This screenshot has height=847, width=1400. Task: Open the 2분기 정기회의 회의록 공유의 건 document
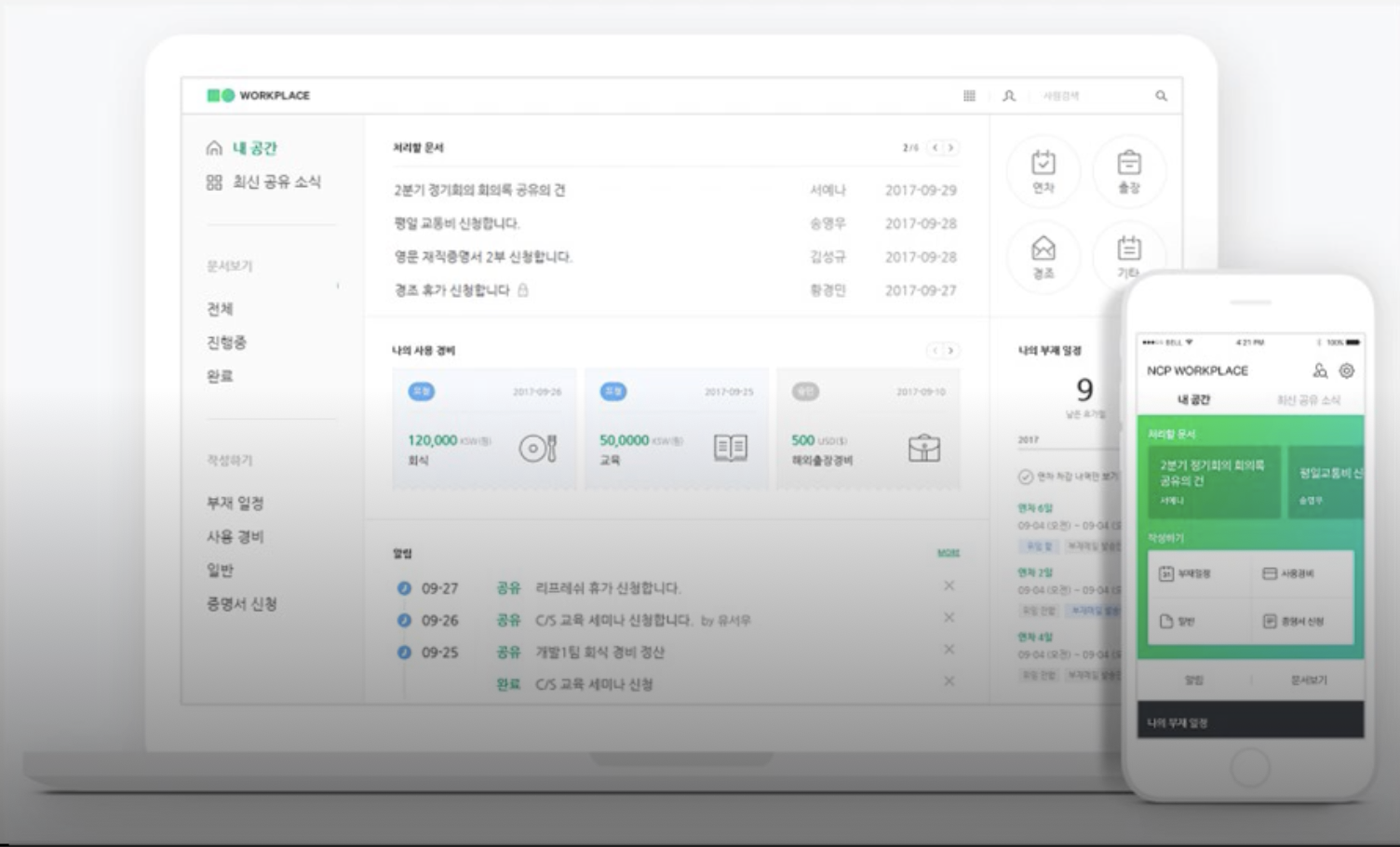(478, 190)
